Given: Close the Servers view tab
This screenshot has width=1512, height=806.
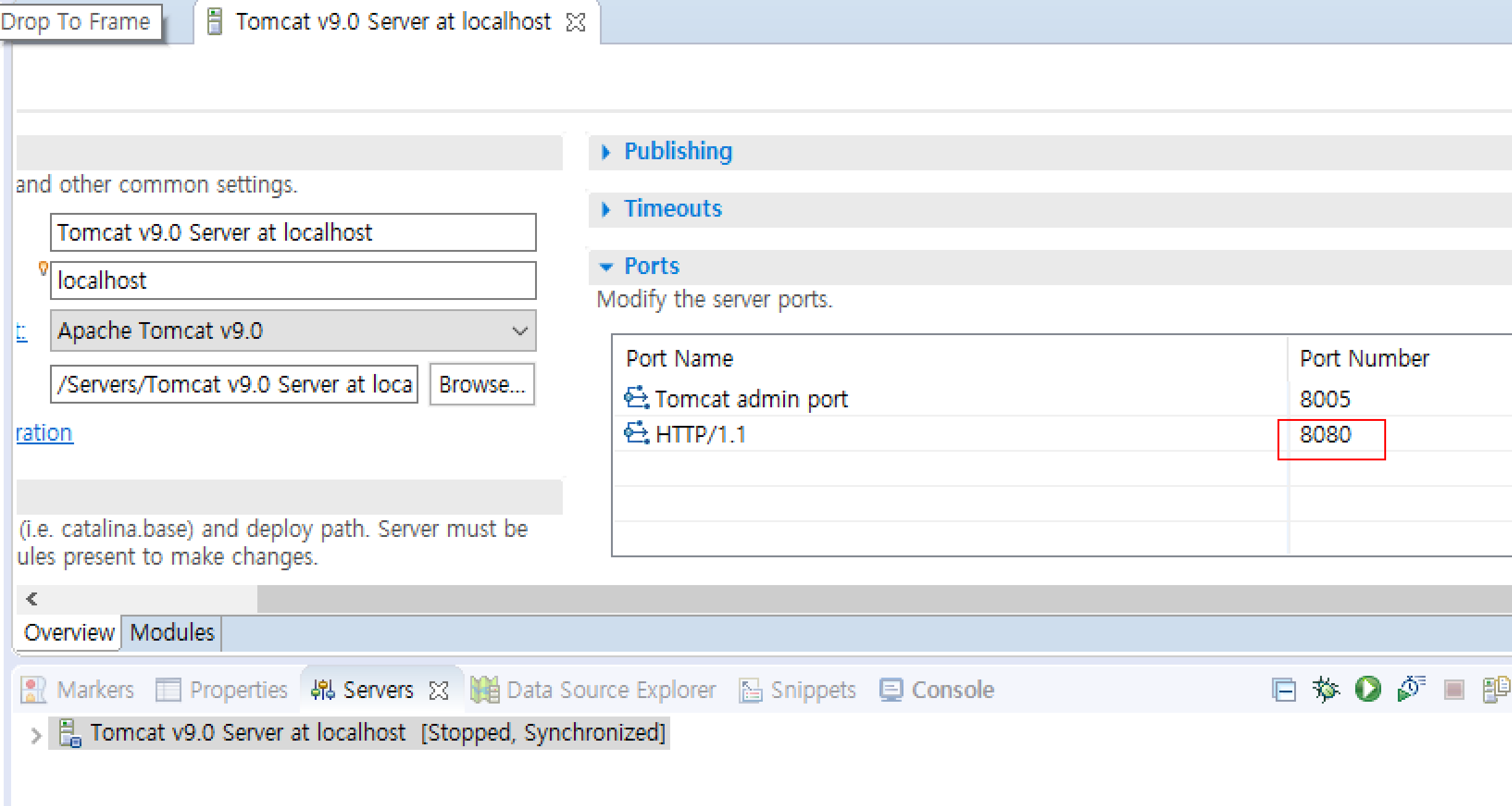Looking at the screenshot, I should [x=439, y=690].
